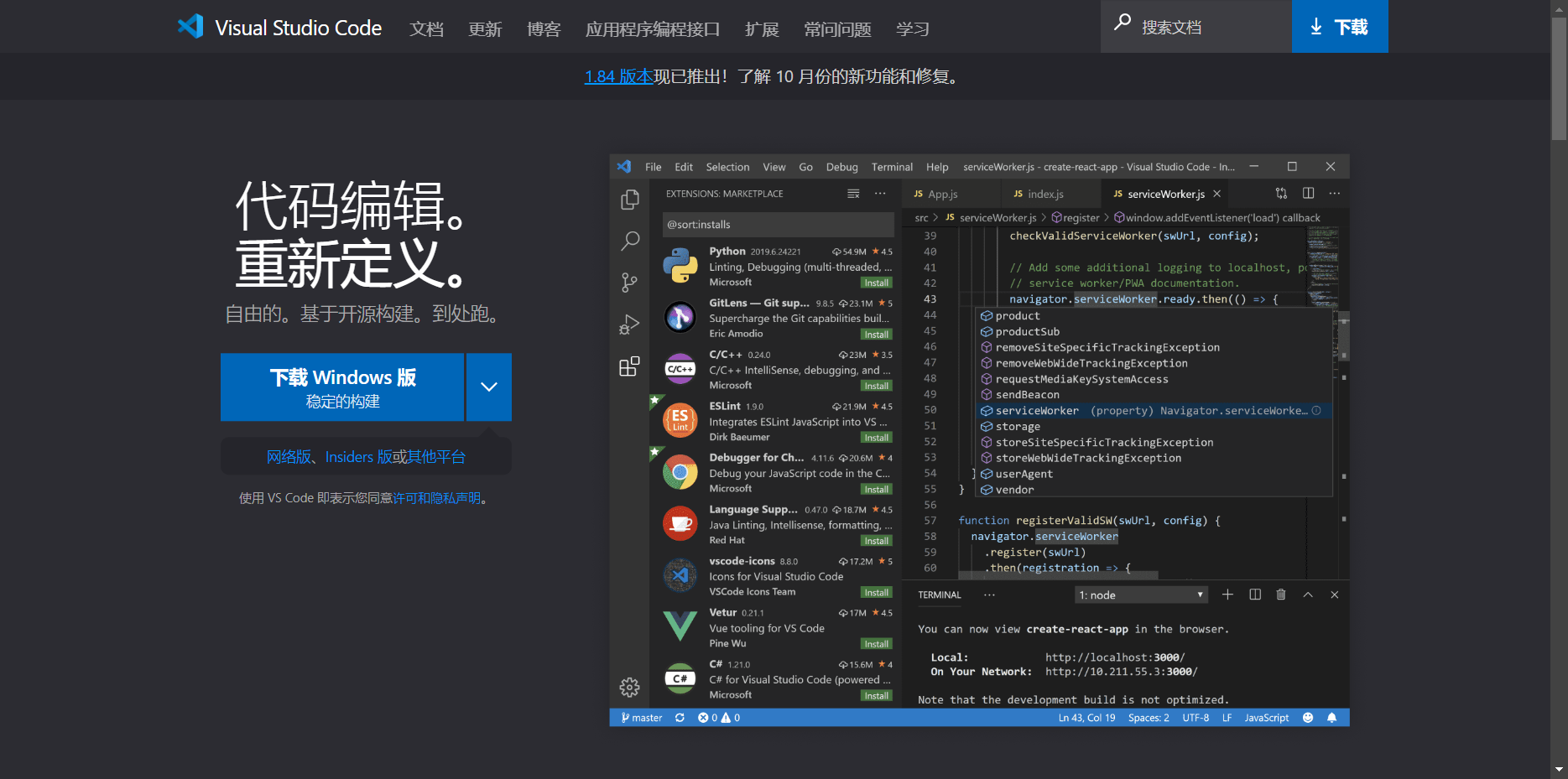Open the 博客 navigation item
Viewport: 1568px width, 779px height.
click(544, 29)
